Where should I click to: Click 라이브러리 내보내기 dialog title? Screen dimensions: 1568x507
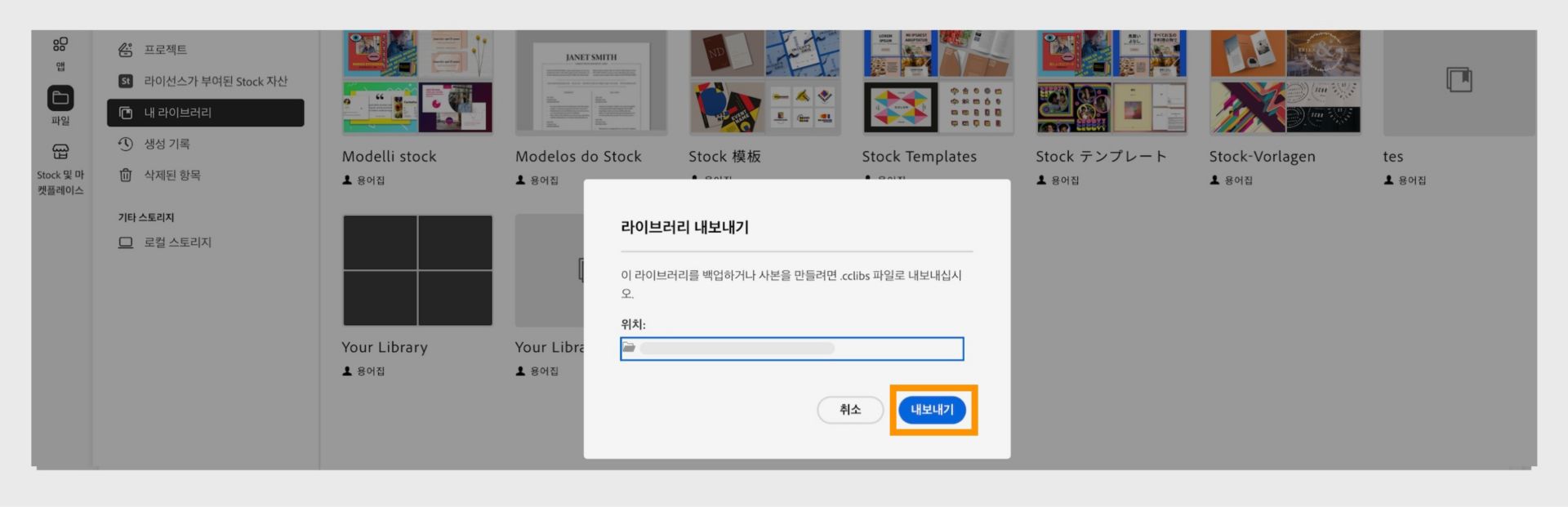pos(684,227)
